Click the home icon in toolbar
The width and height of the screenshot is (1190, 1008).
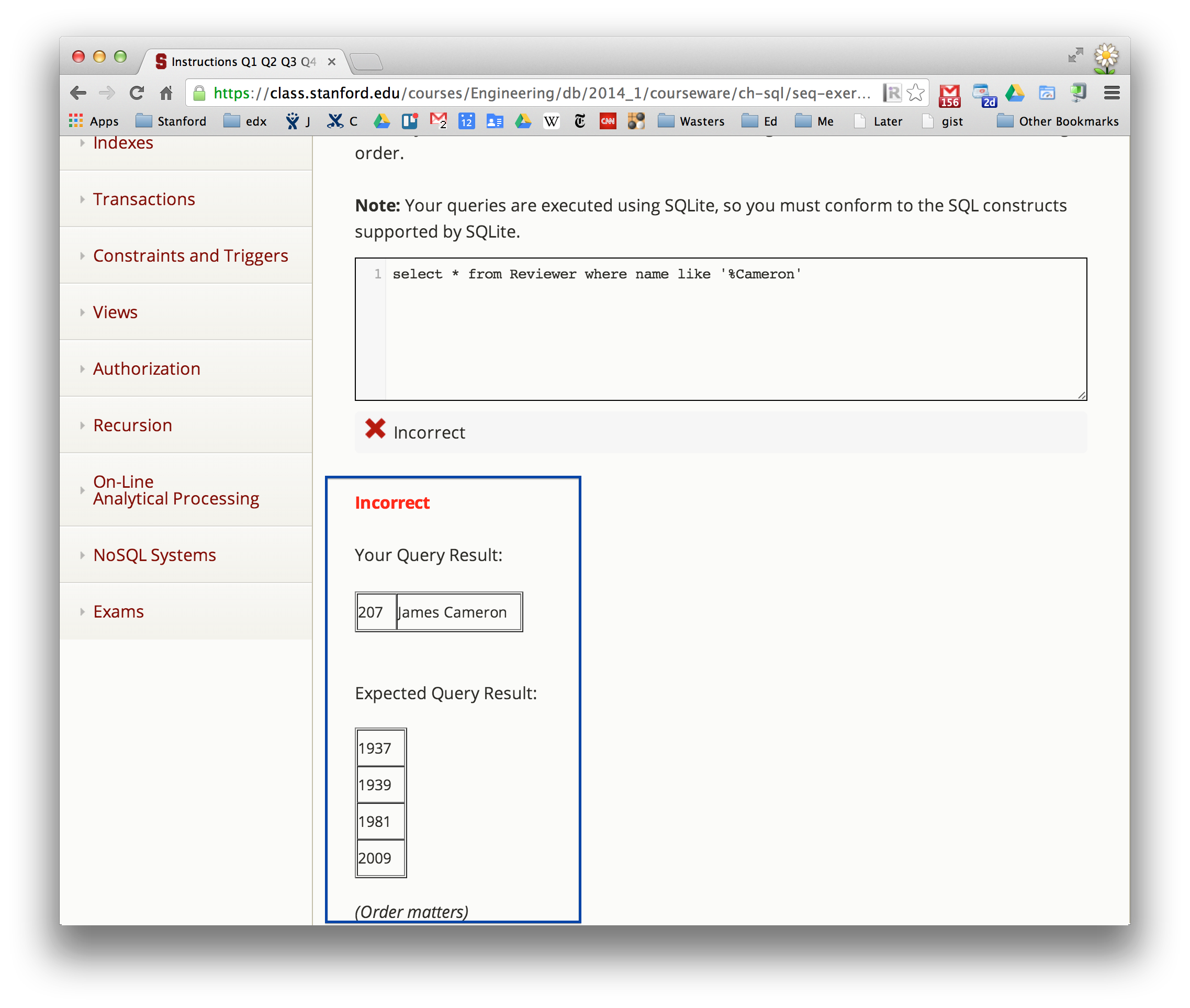tap(166, 93)
